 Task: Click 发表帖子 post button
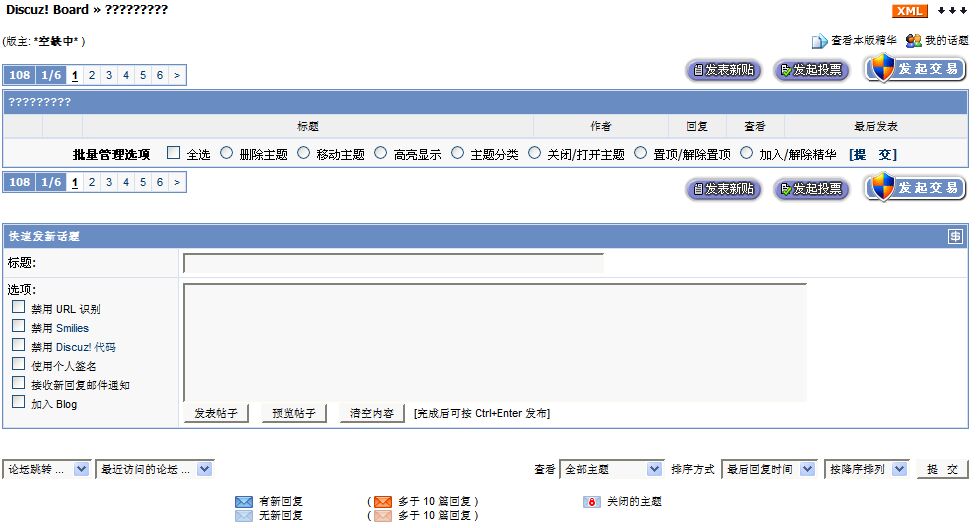[216, 413]
